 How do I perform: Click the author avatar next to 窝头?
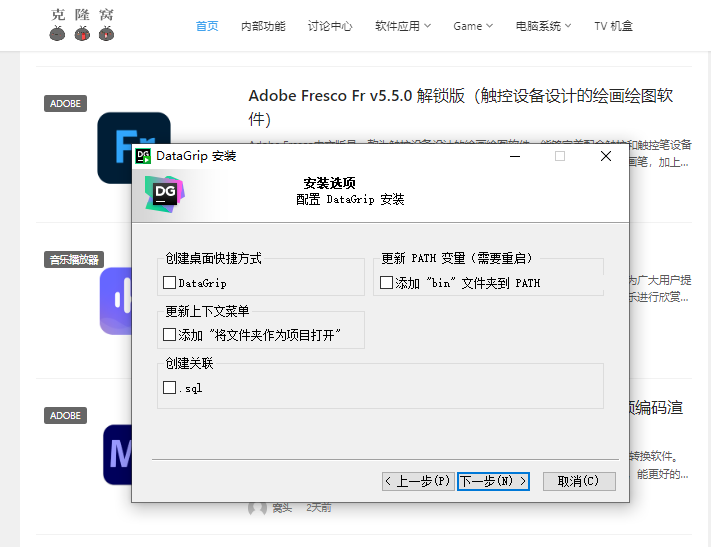257,508
